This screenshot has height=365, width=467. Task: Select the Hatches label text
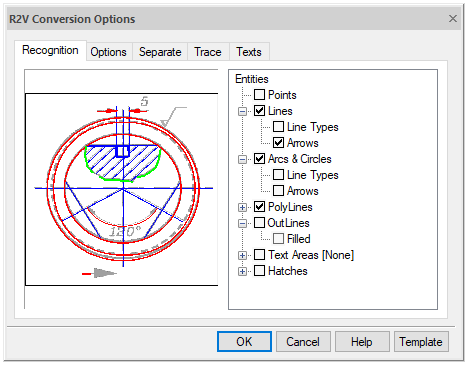click(x=288, y=271)
